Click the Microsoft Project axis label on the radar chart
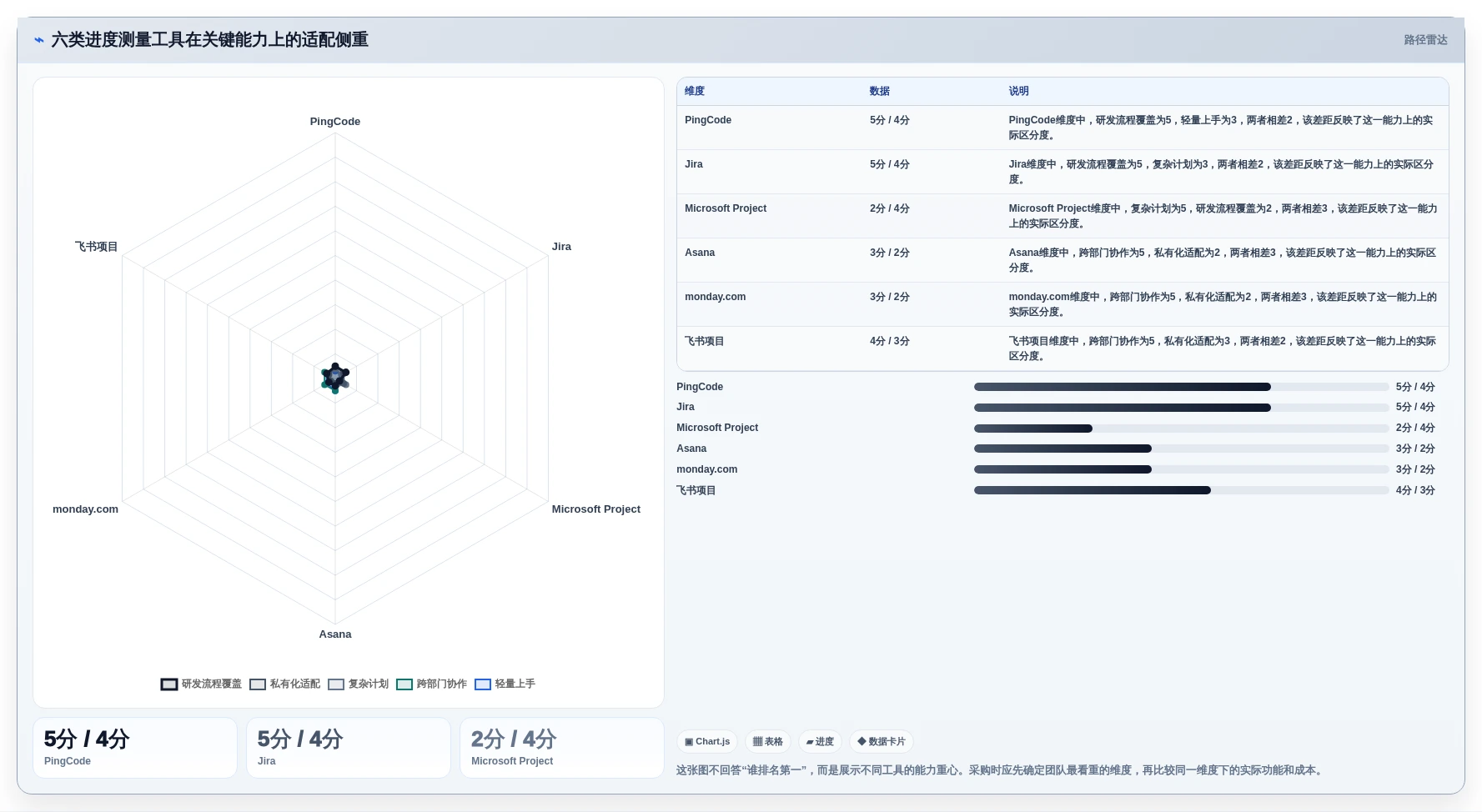Image resolution: width=1482 pixels, height=812 pixels. click(596, 509)
